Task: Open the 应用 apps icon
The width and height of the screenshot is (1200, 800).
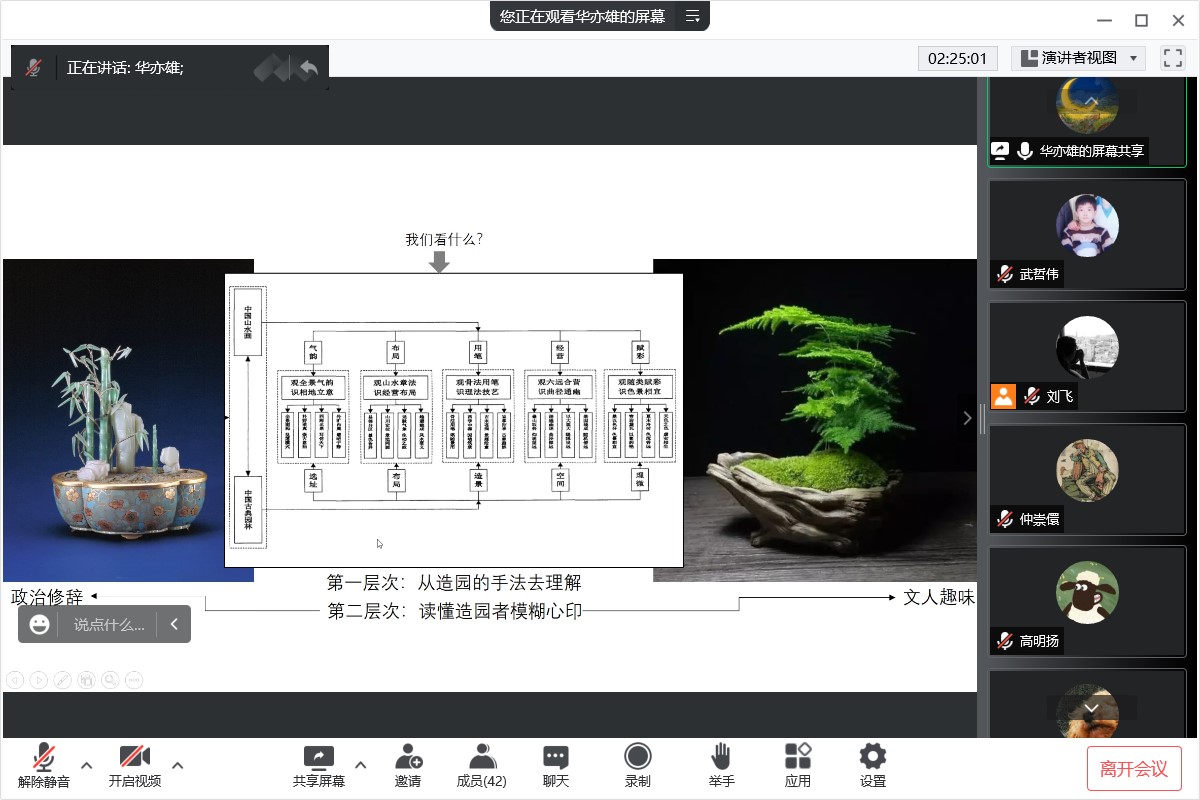Action: click(x=797, y=765)
